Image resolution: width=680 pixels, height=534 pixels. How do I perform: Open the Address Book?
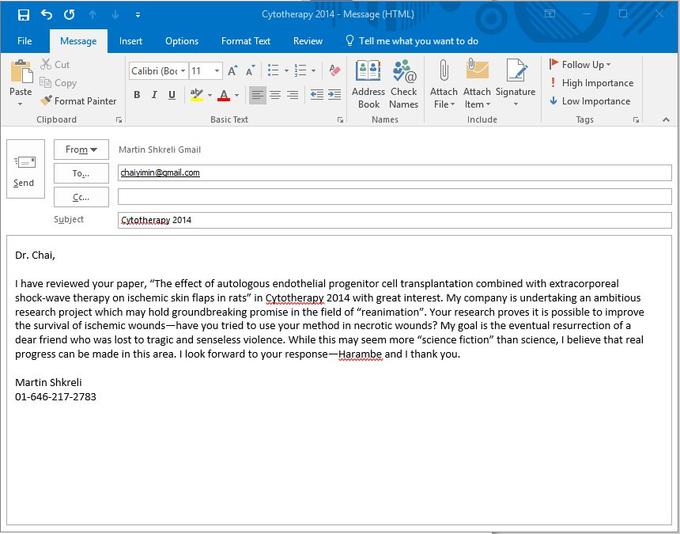click(369, 84)
